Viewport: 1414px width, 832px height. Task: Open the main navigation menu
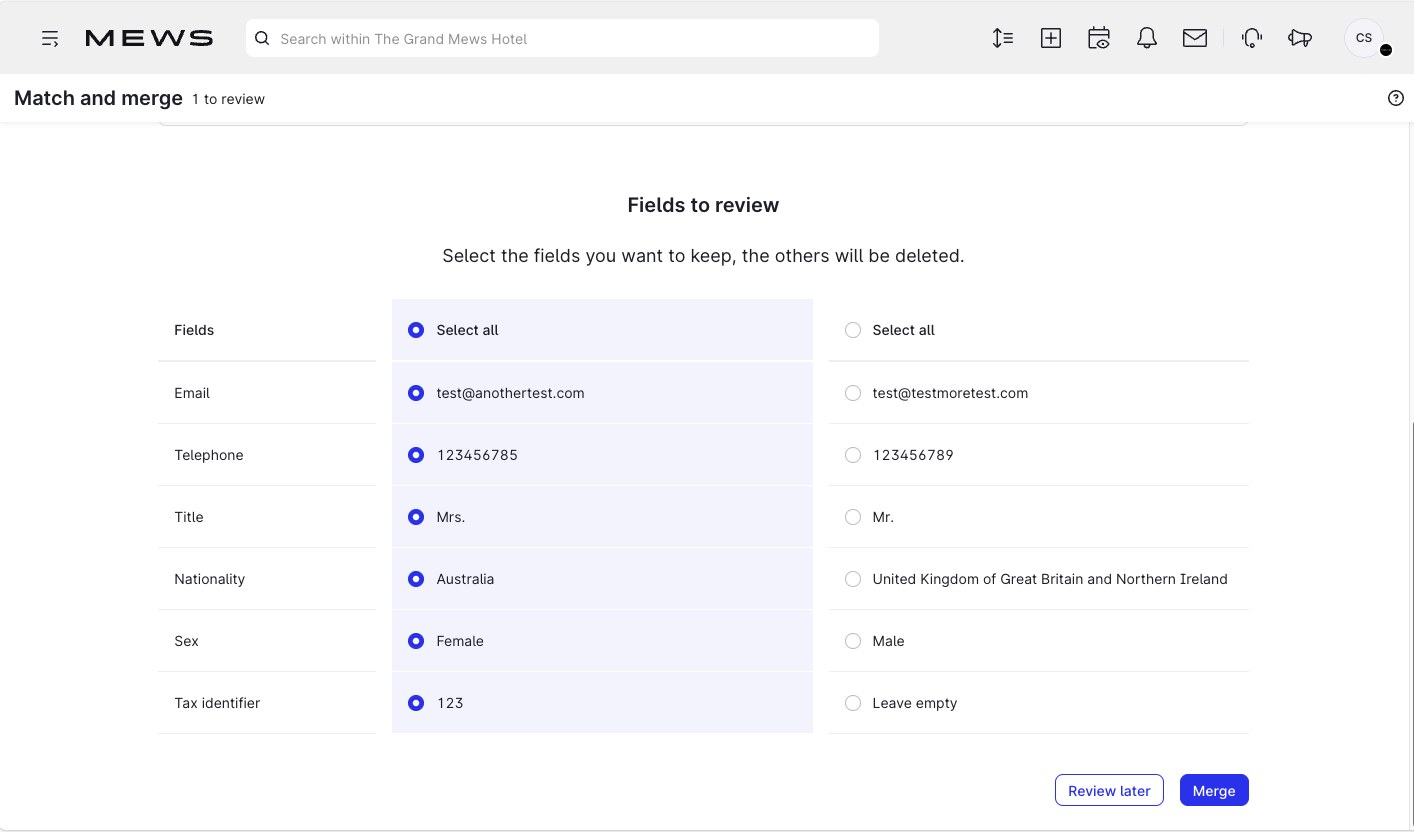point(50,37)
